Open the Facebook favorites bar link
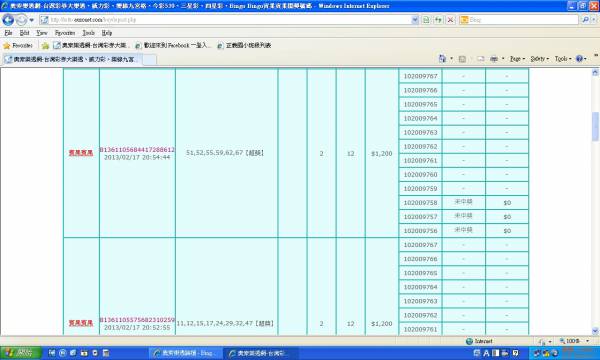Viewport: 600px width, 360px height. tap(173, 46)
